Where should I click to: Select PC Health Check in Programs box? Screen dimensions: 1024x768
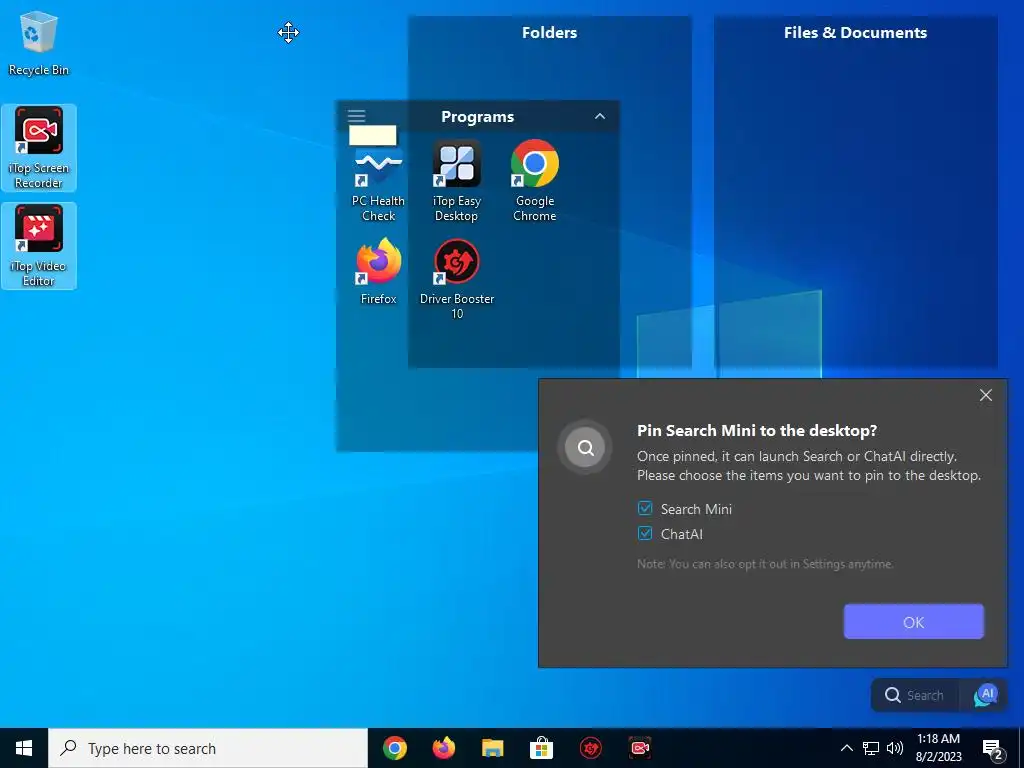378,181
